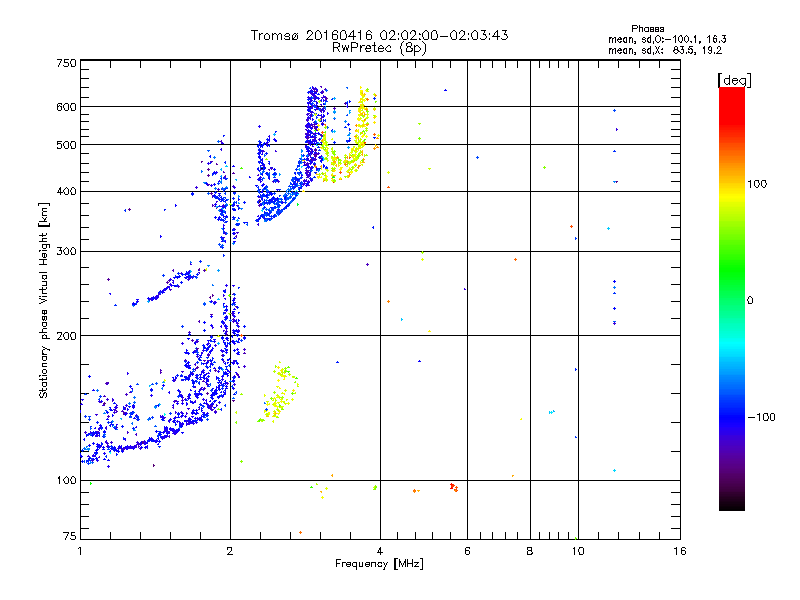The width and height of the screenshot is (800, 600).
Task: Click the 'Frequency [MHz]' axis label
Action: tap(379, 564)
